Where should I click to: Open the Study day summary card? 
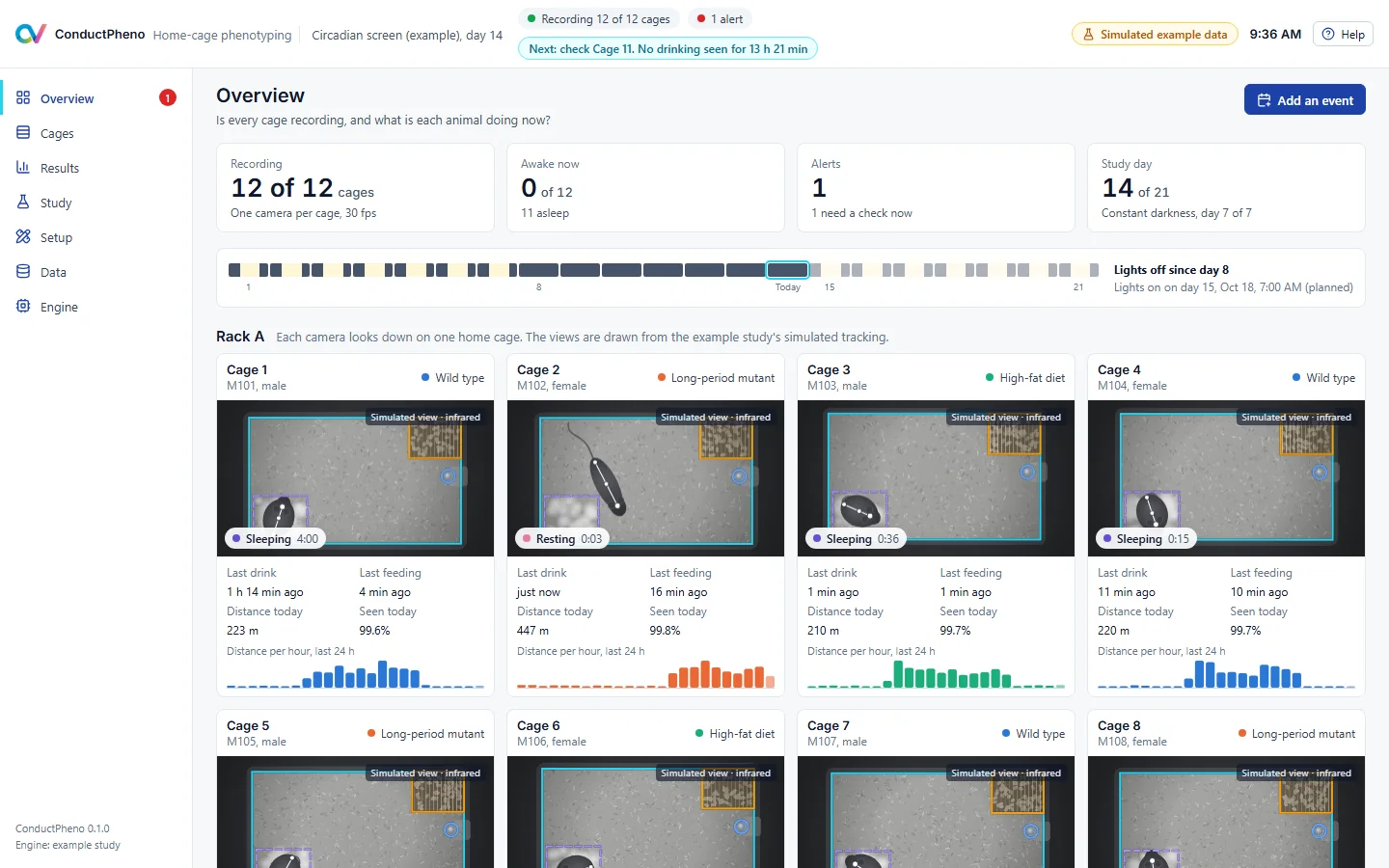pos(1226,188)
